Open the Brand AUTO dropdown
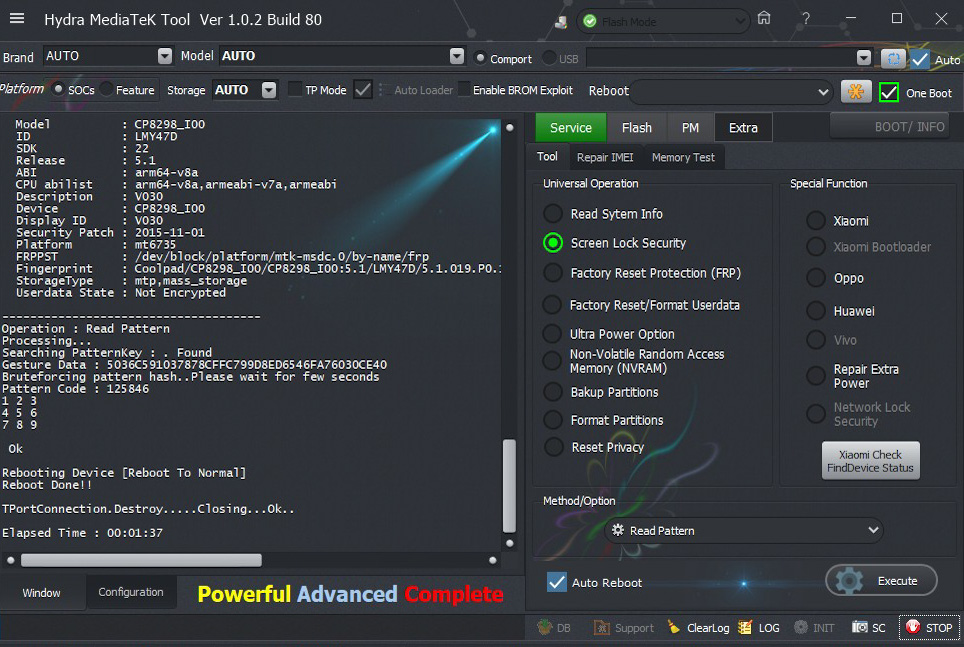 (165, 56)
